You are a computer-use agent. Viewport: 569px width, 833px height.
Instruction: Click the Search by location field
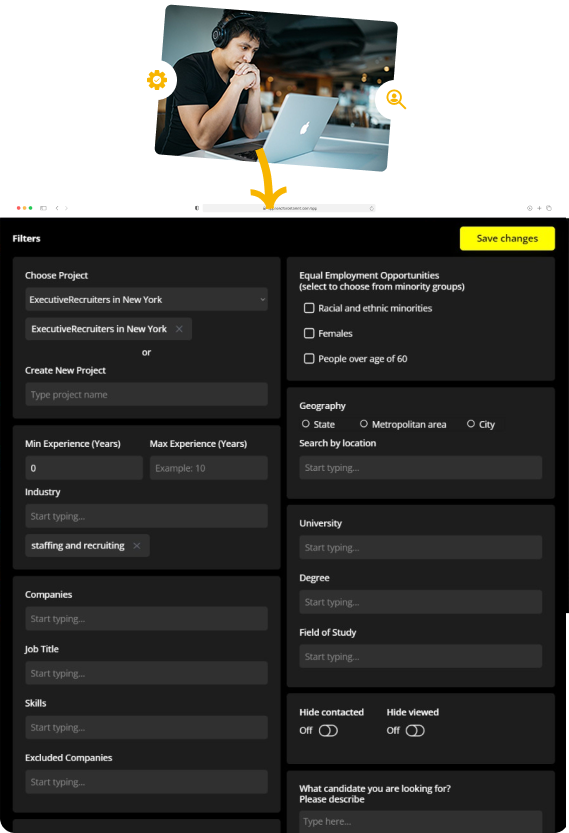coord(420,468)
